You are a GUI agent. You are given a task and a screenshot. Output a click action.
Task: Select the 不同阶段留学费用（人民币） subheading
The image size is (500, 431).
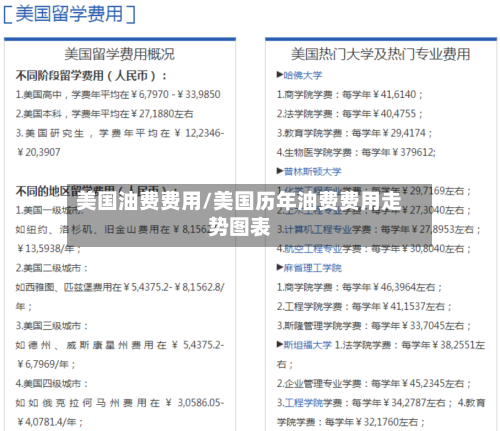(x=91, y=76)
